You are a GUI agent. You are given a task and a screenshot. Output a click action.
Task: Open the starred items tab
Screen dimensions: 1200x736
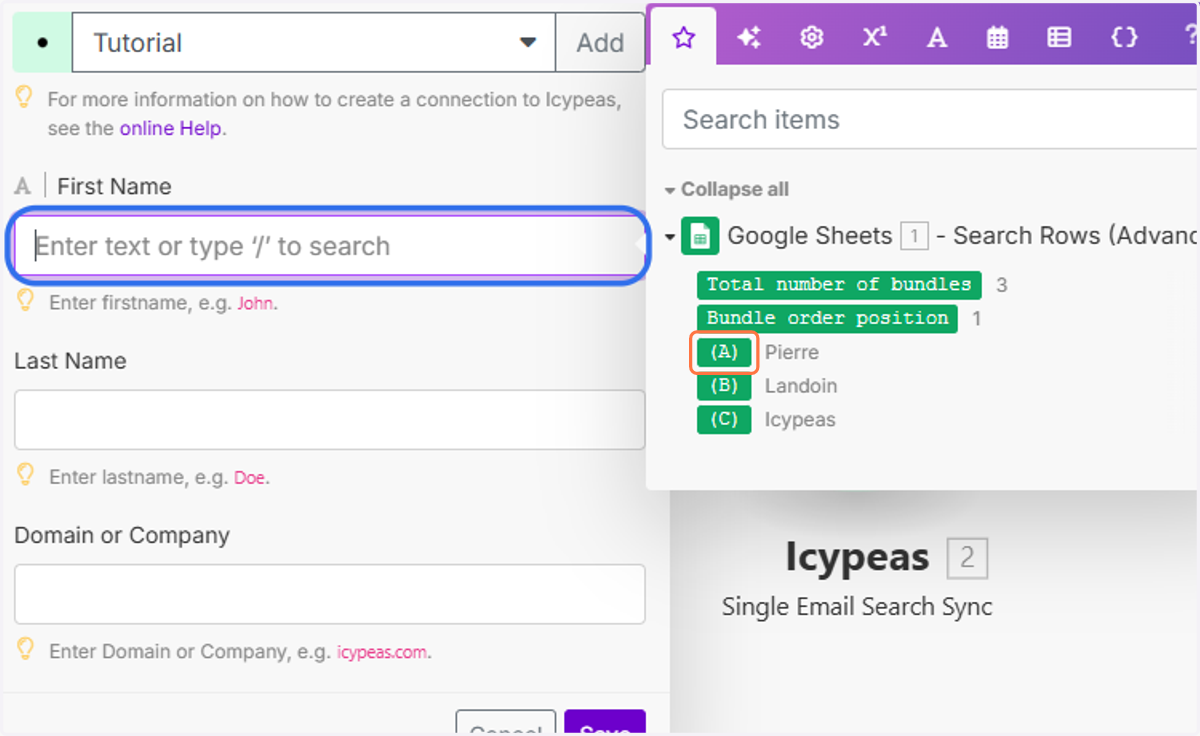click(683, 38)
